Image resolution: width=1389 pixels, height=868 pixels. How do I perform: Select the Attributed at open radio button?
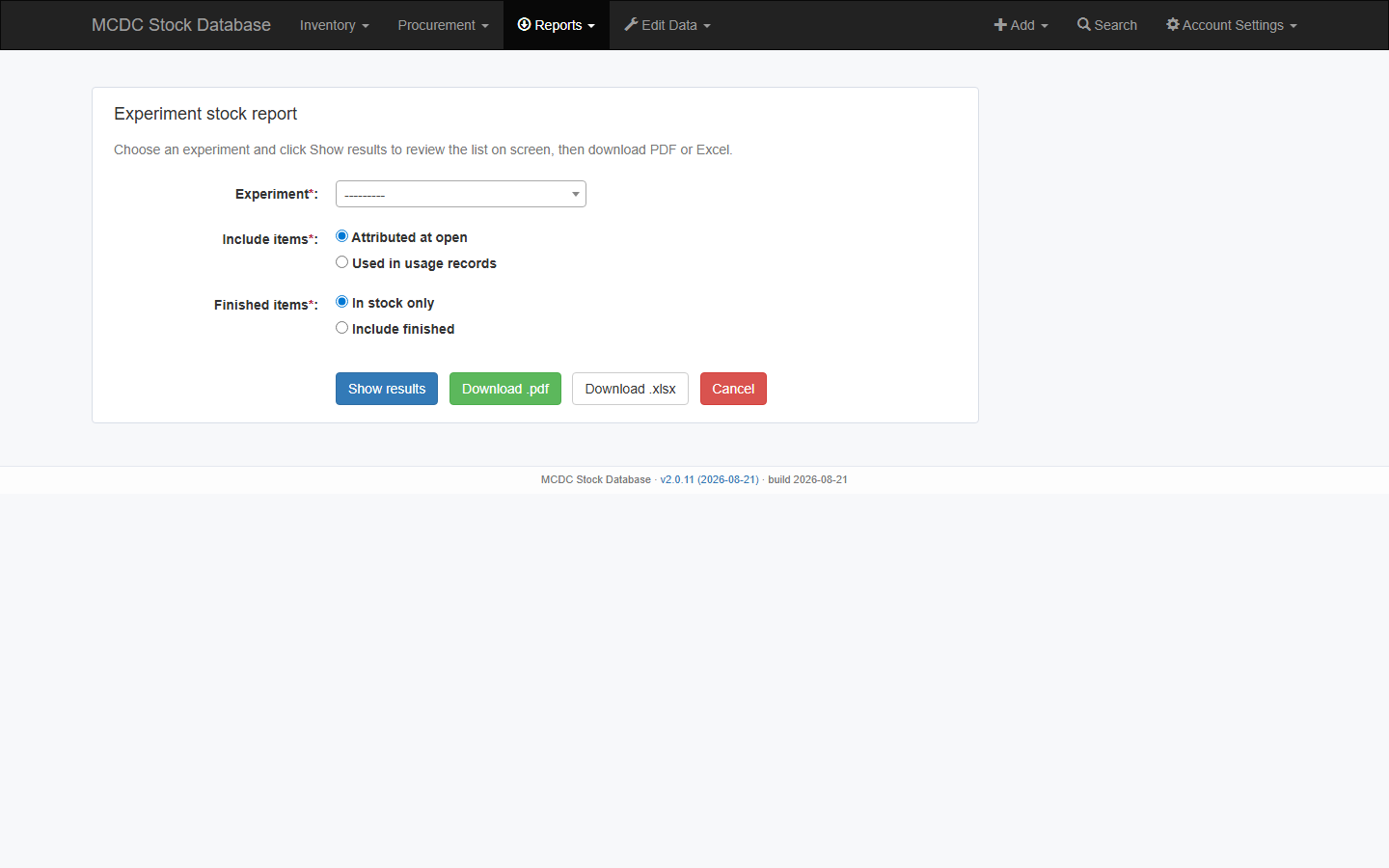pyautogui.click(x=341, y=236)
